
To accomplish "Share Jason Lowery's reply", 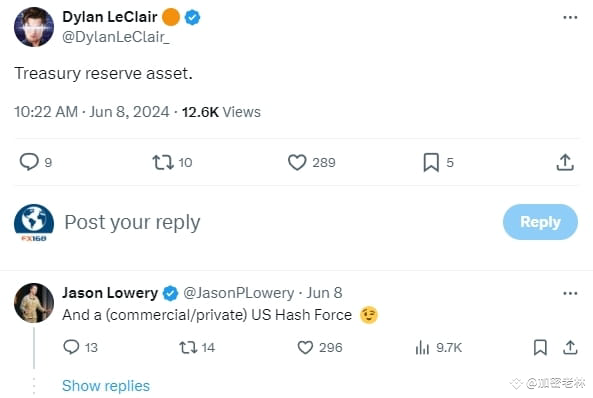I will click(x=570, y=347).
